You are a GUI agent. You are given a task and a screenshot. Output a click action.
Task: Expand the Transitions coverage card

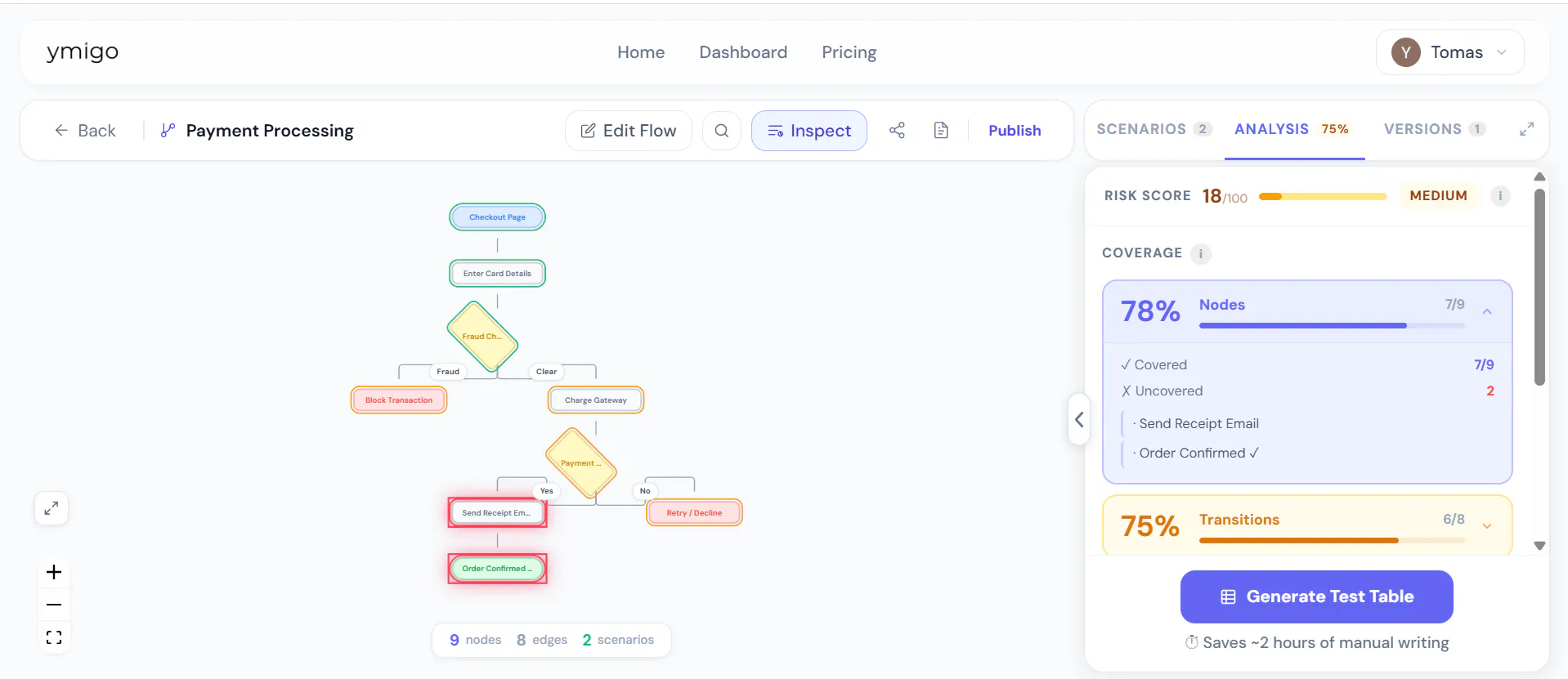tap(1487, 526)
